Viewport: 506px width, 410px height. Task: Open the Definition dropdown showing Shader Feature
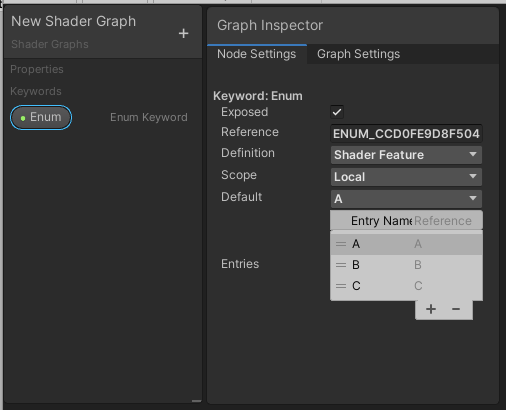pos(406,155)
